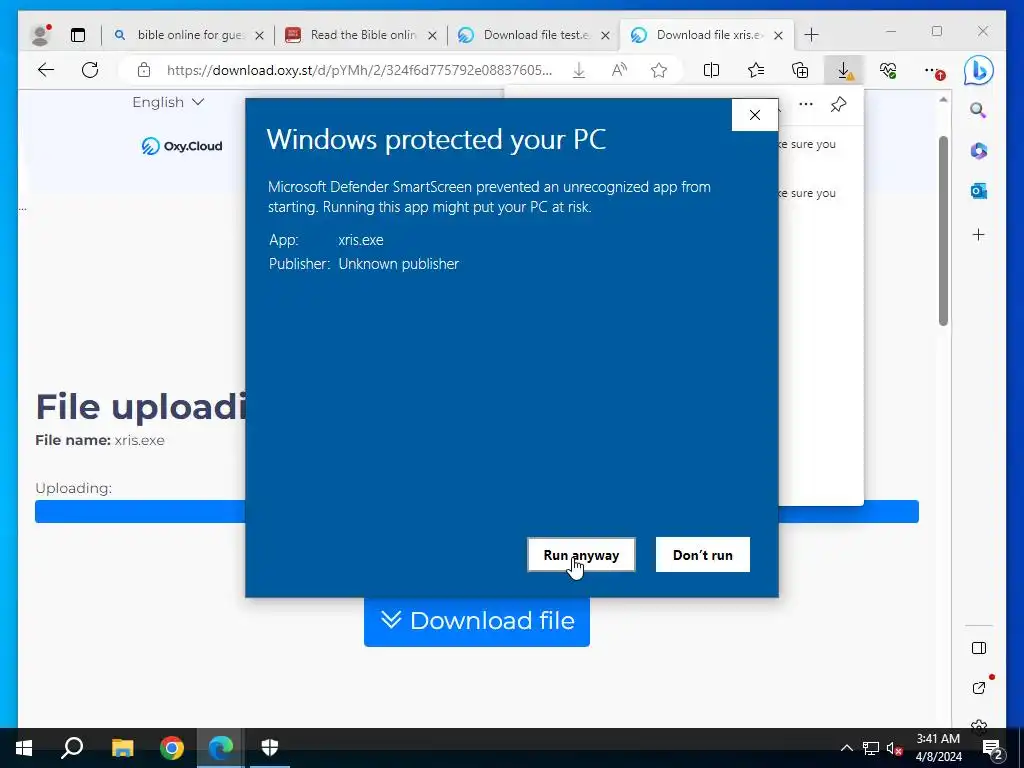Screen dimensions: 1024x768
Task: Open the Collections icon
Action: pos(800,70)
